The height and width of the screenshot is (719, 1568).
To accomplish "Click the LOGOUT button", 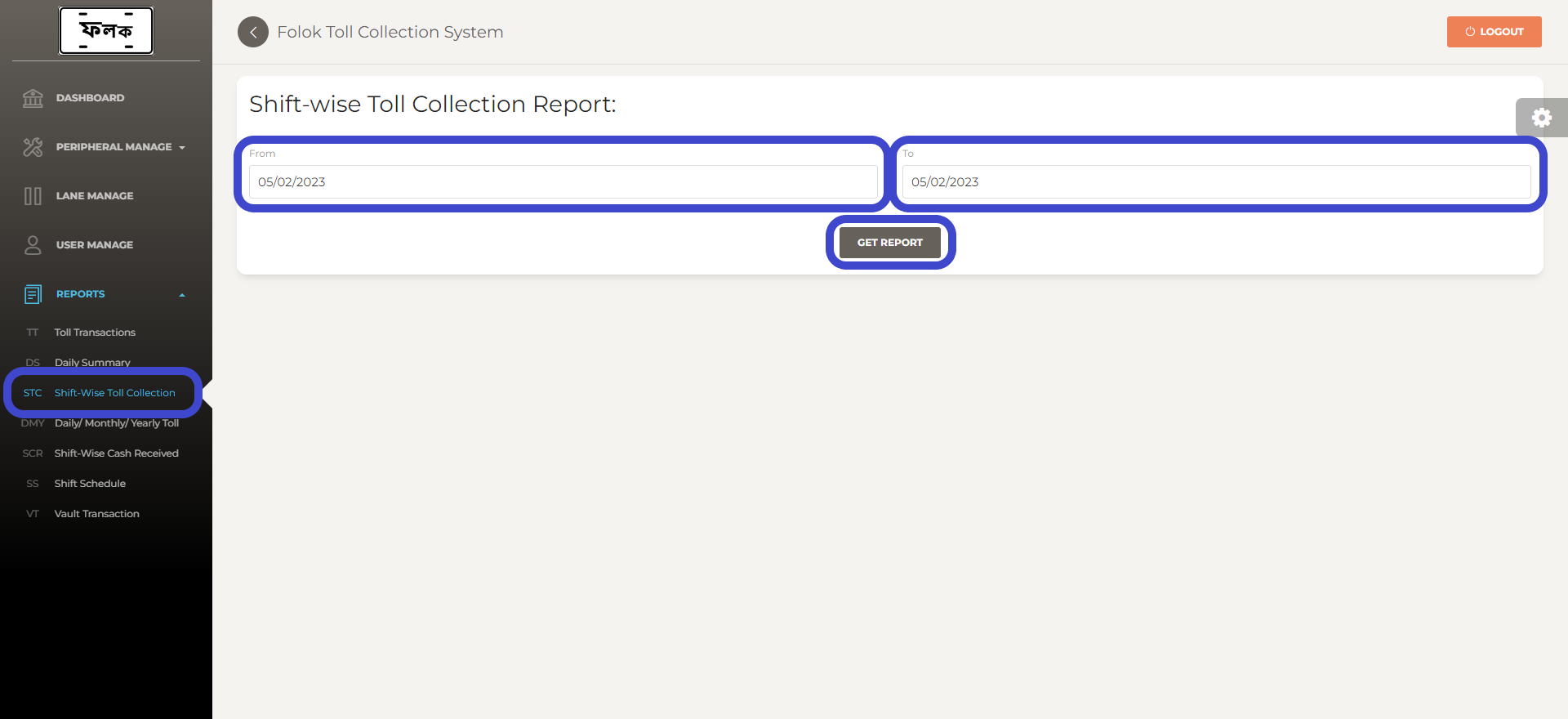I will pyautogui.click(x=1494, y=32).
